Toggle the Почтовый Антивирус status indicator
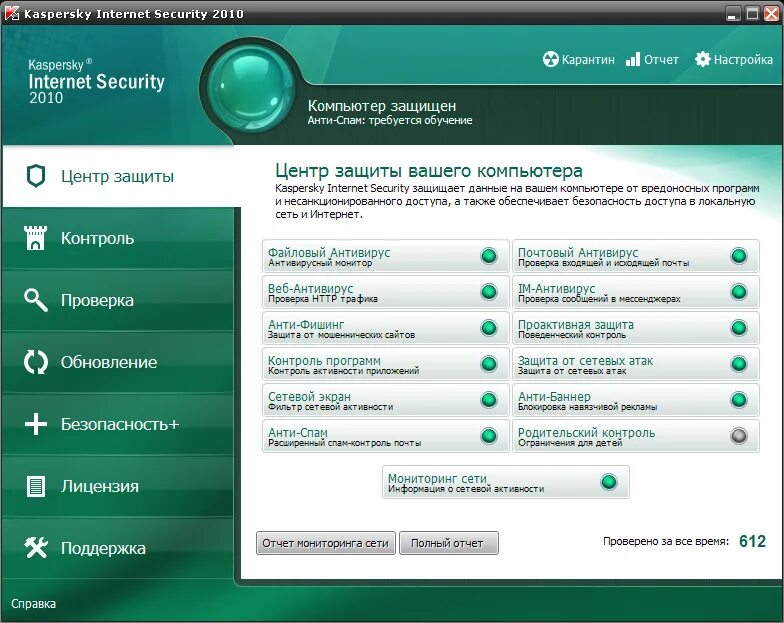 click(x=738, y=256)
